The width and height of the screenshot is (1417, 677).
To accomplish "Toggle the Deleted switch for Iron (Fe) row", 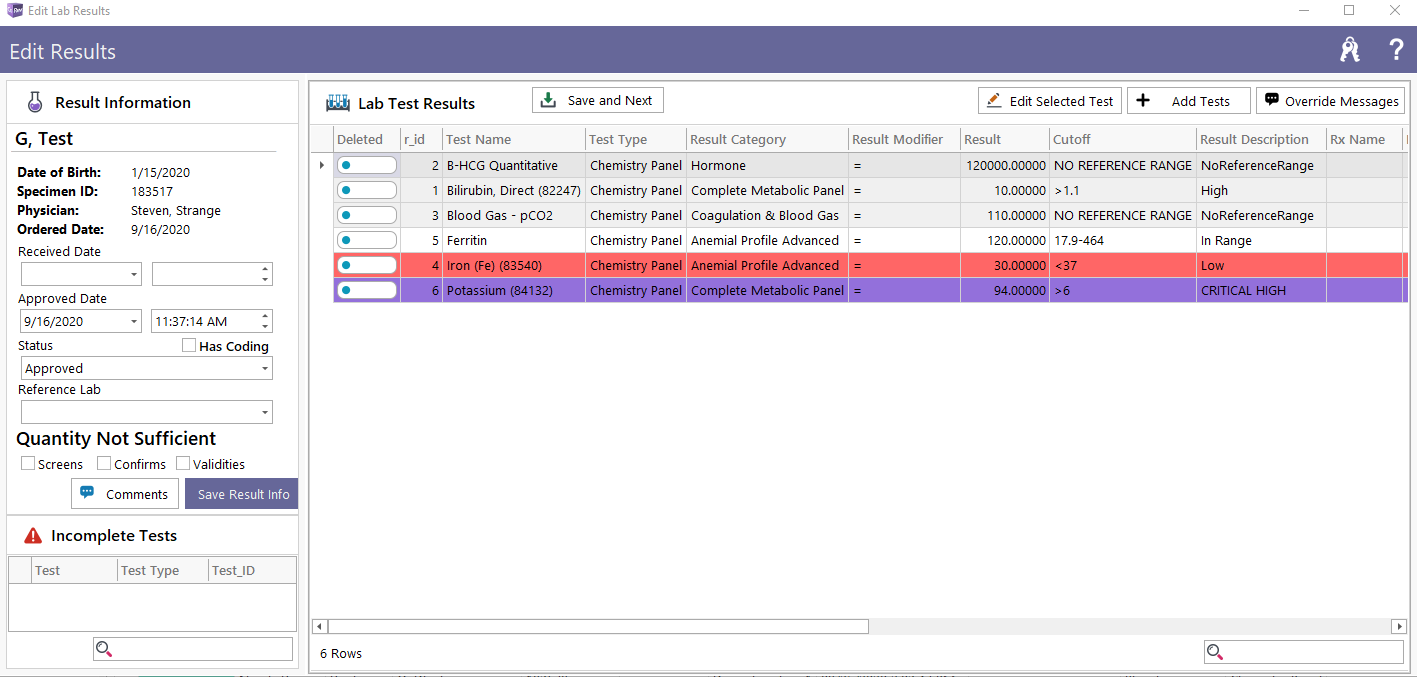I will (366, 265).
